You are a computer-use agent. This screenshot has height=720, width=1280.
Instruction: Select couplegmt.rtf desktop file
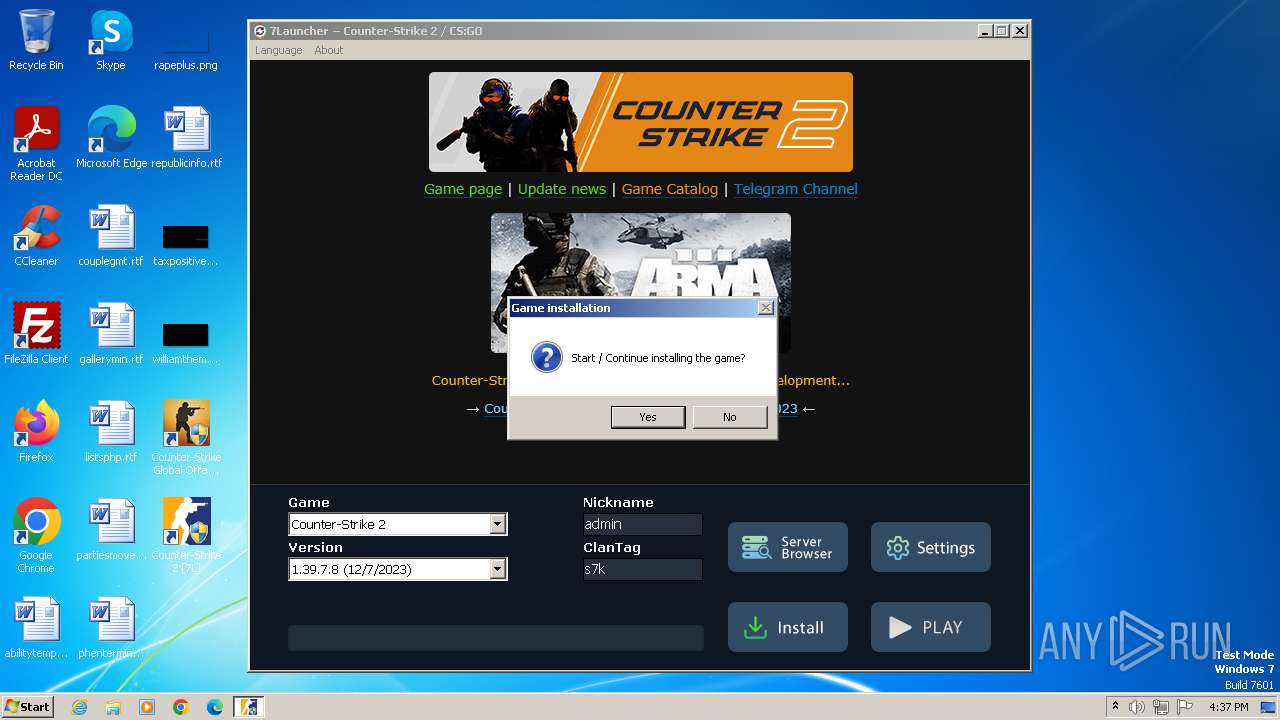click(111, 236)
